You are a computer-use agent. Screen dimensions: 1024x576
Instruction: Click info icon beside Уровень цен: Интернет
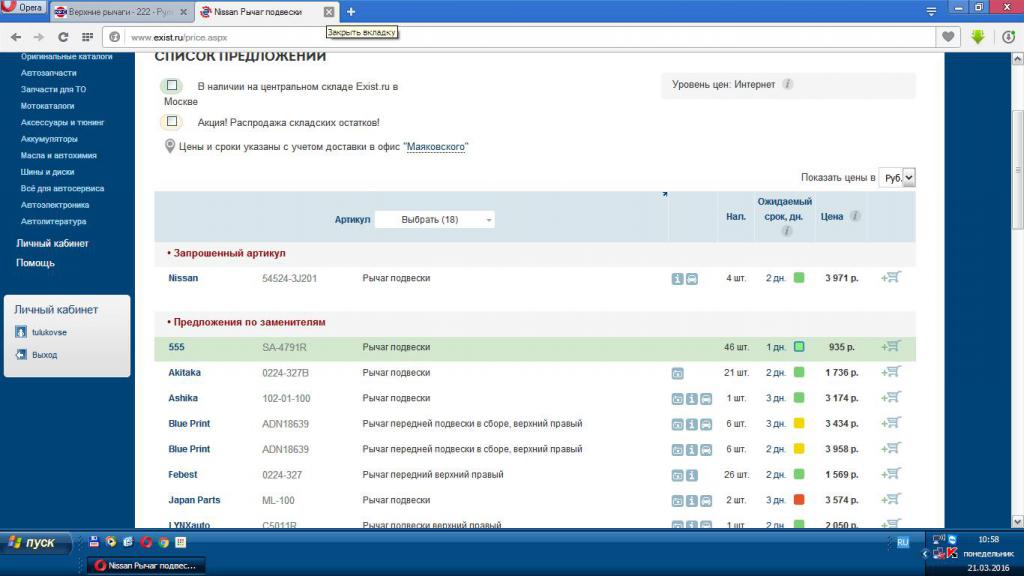[x=788, y=84]
